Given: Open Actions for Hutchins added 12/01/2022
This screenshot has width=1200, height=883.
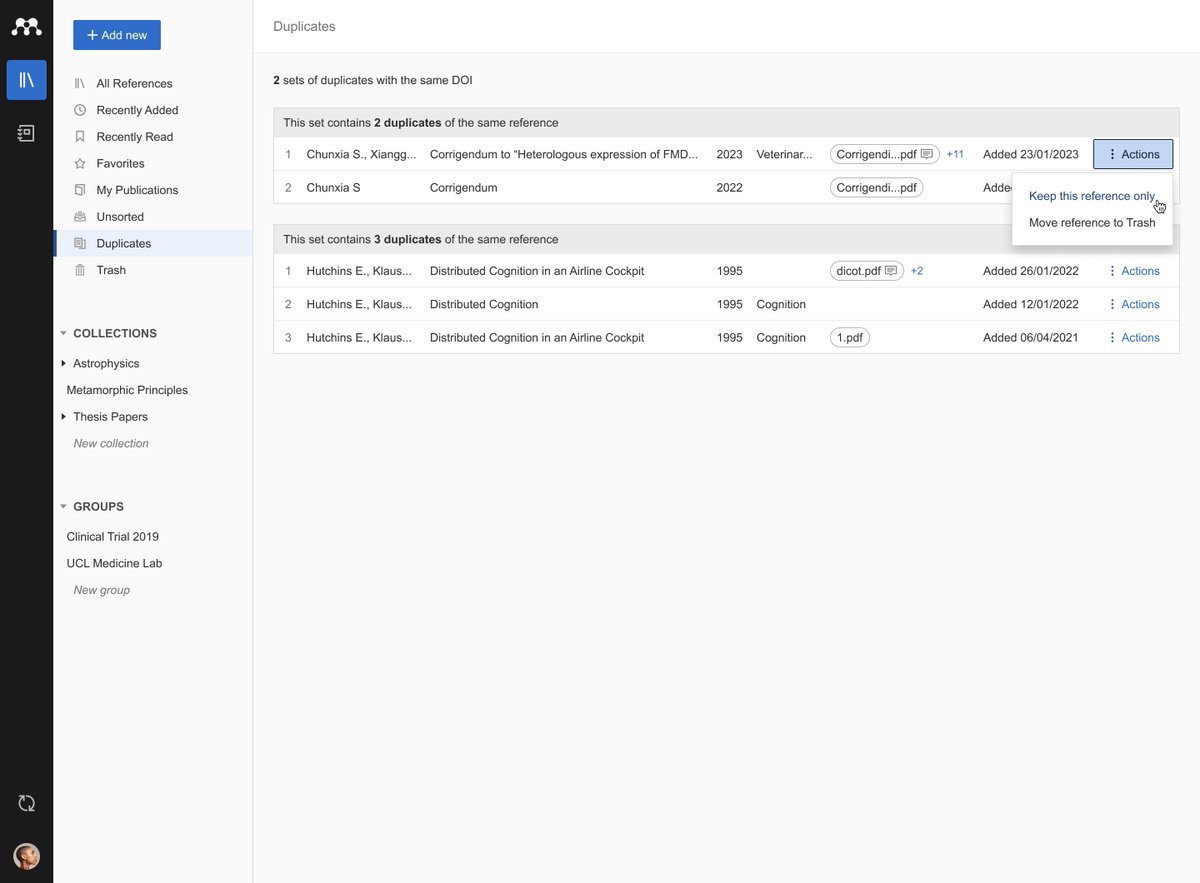Looking at the screenshot, I should [1134, 304].
